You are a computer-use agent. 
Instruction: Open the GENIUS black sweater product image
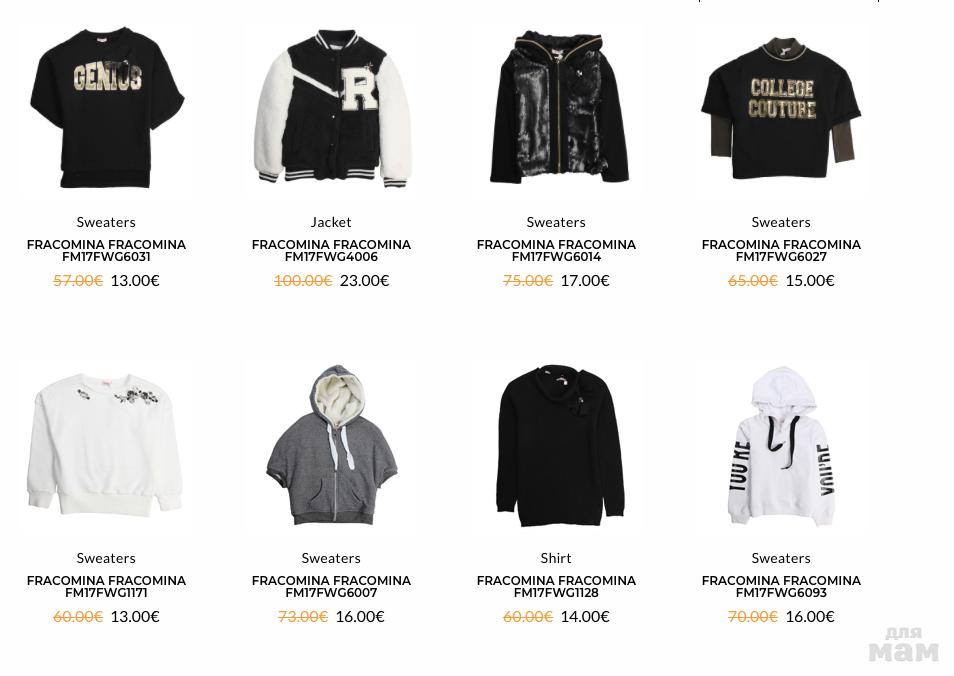[106, 108]
